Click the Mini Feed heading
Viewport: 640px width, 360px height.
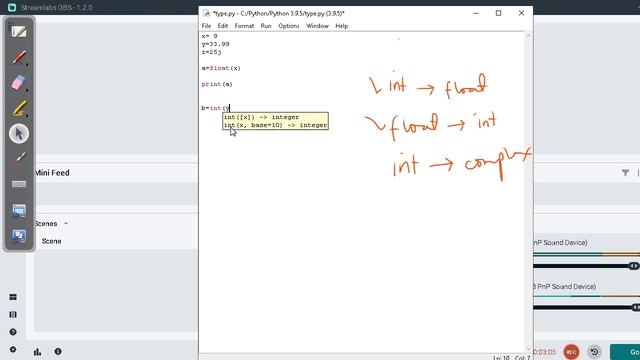point(52,173)
